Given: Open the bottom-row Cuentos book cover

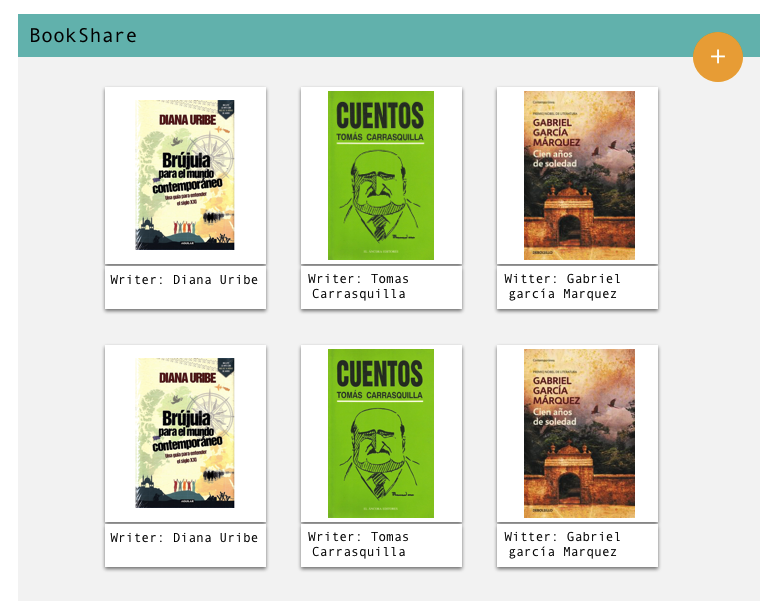Looking at the screenshot, I should coord(381,433).
